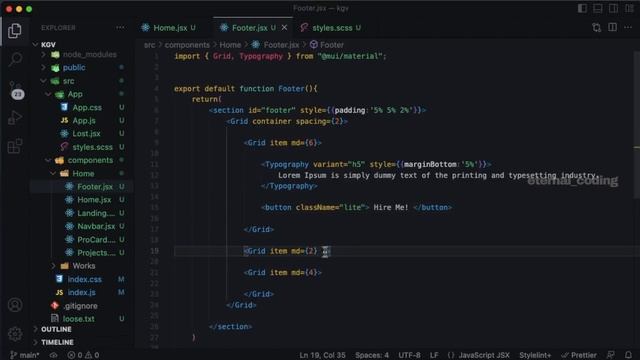
Task: Click Stylelint+ in status bar
Action: pos(535,355)
